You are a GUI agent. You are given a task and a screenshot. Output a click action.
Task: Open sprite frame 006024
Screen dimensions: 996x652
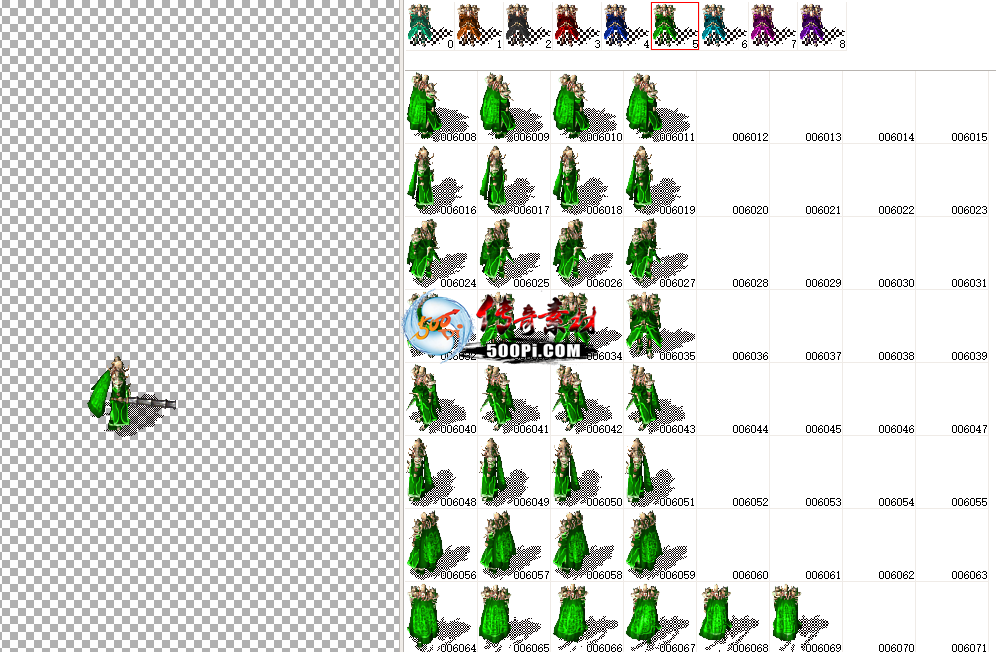[x=441, y=253]
